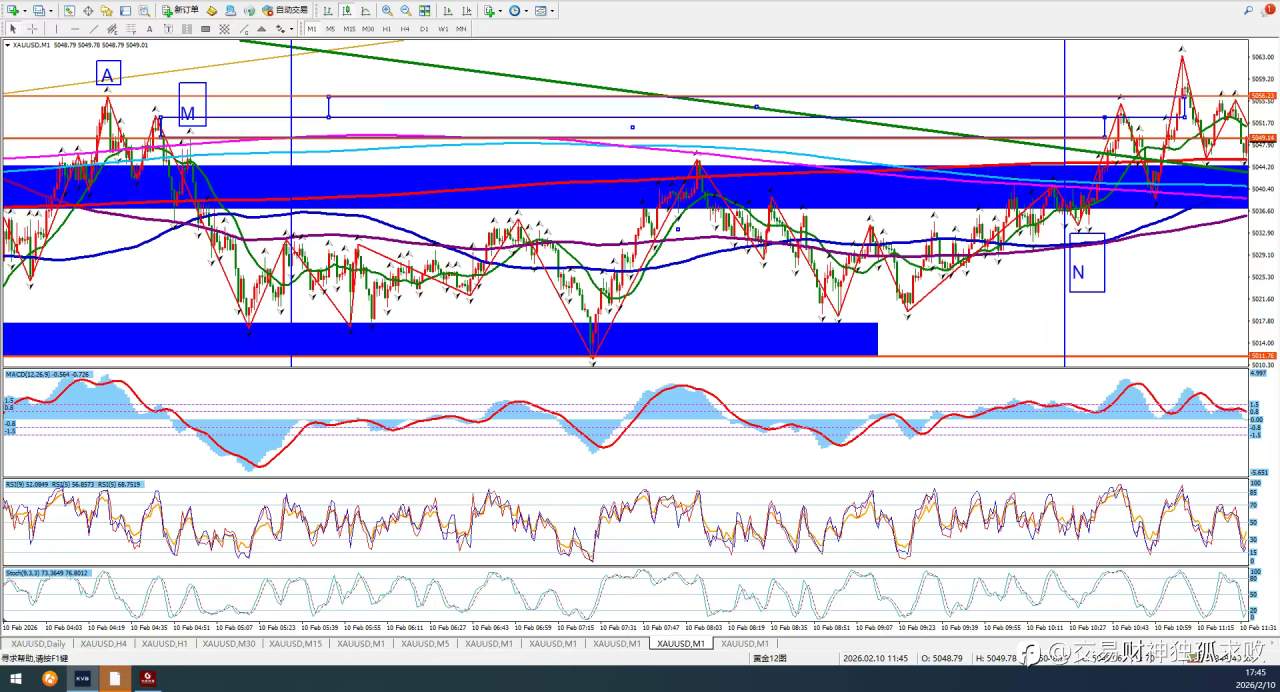This screenshot has width=1280, height=692.
Task: Zoom in on the chart
Action: pos(387,11)
